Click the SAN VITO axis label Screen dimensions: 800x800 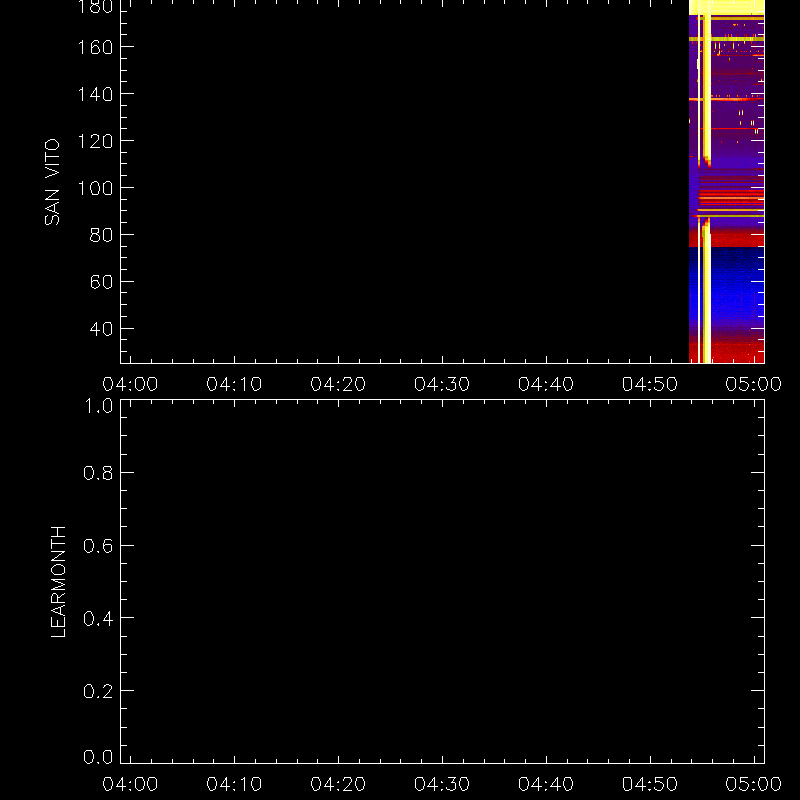(x=52, y=182)
